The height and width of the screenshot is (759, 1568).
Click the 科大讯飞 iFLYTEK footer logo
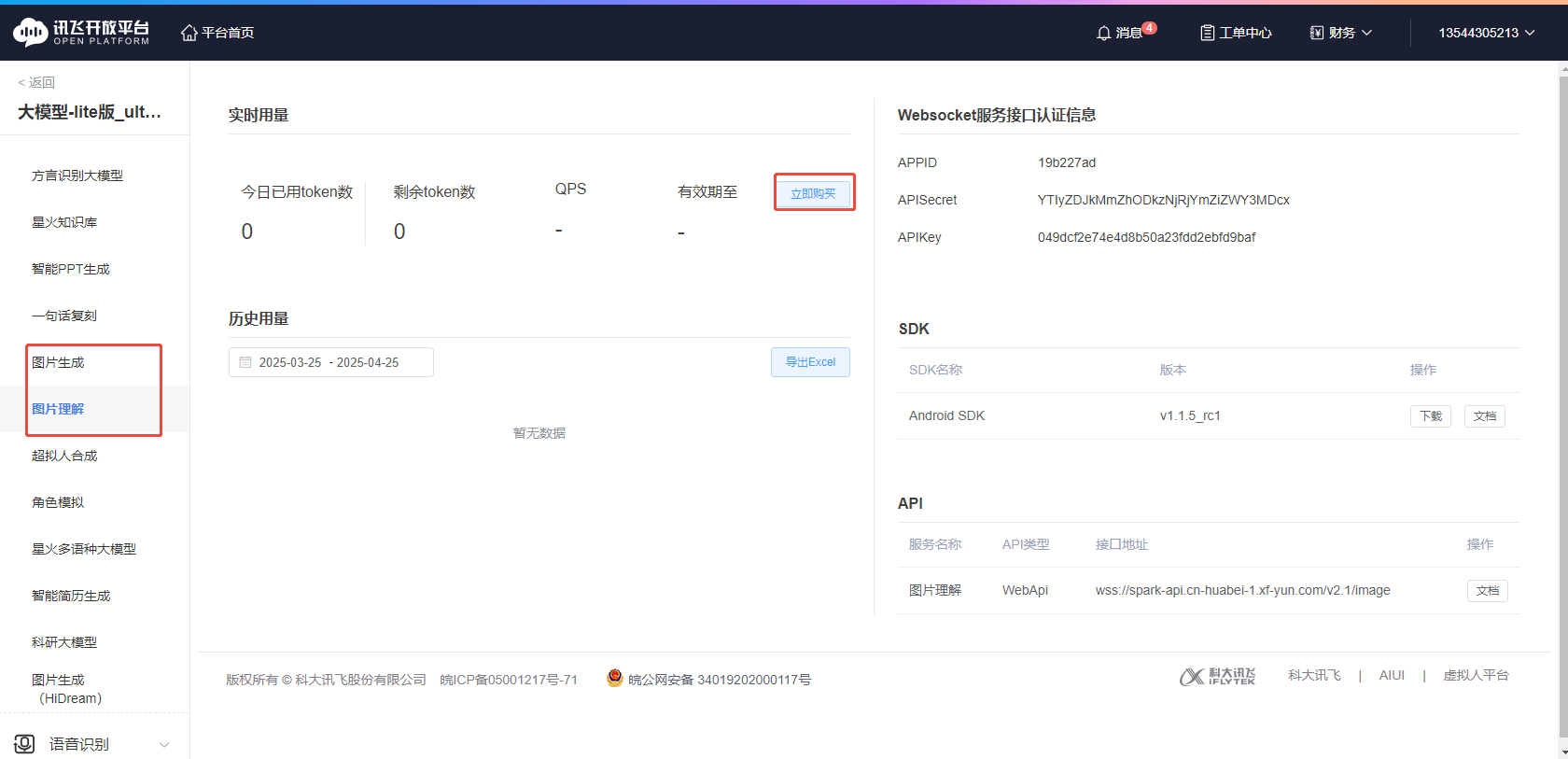1217,676
